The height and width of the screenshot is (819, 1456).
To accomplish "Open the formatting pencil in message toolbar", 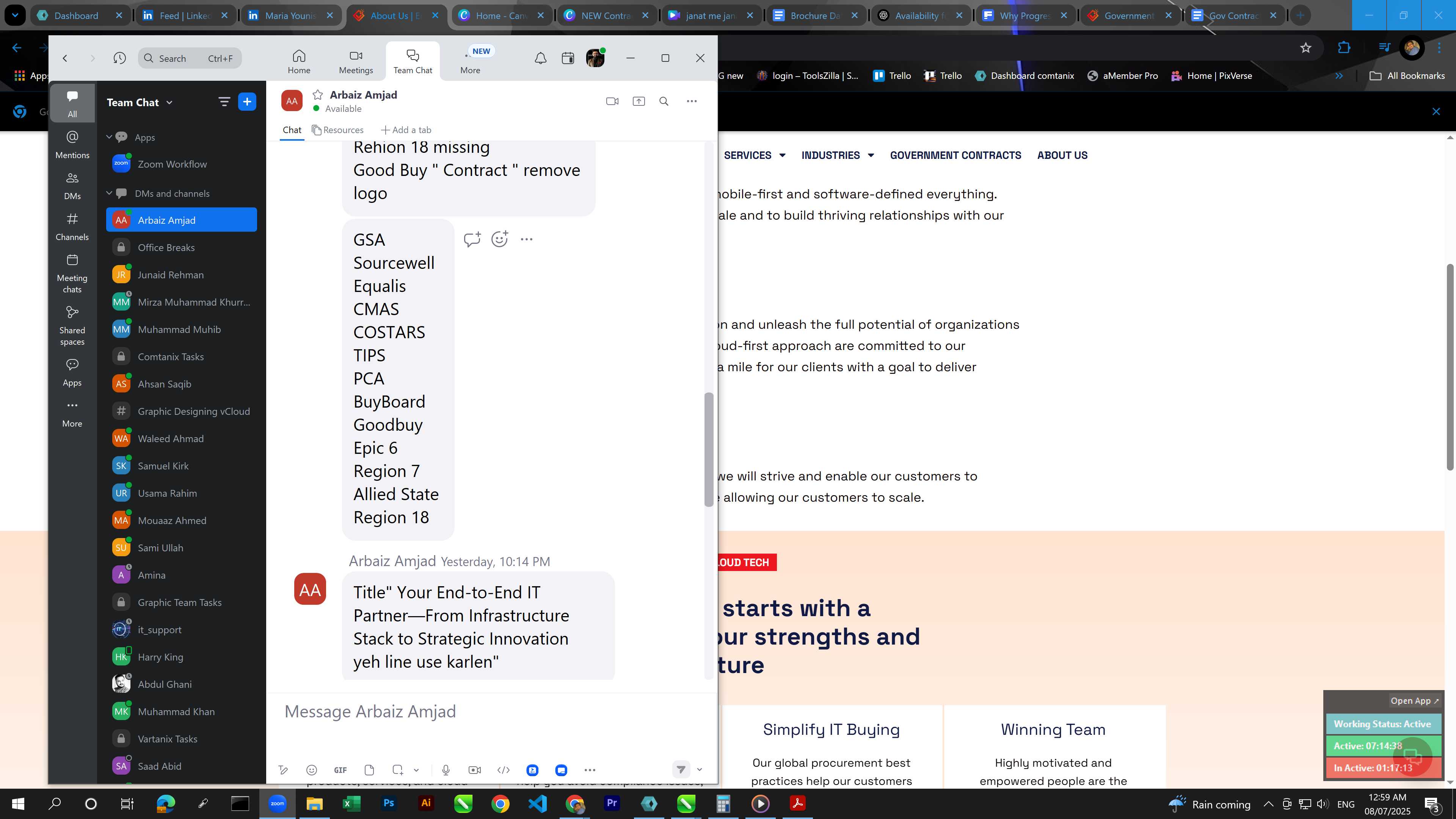I will [284, 770].
